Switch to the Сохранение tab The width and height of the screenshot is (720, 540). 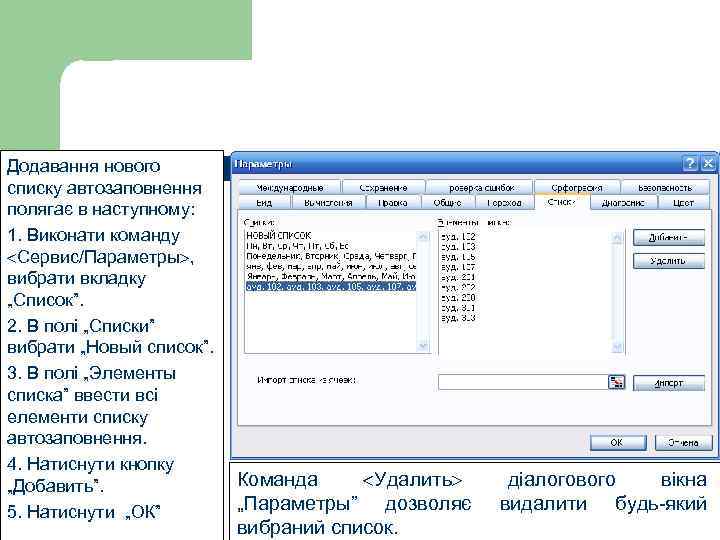click(x=383, y=188)
